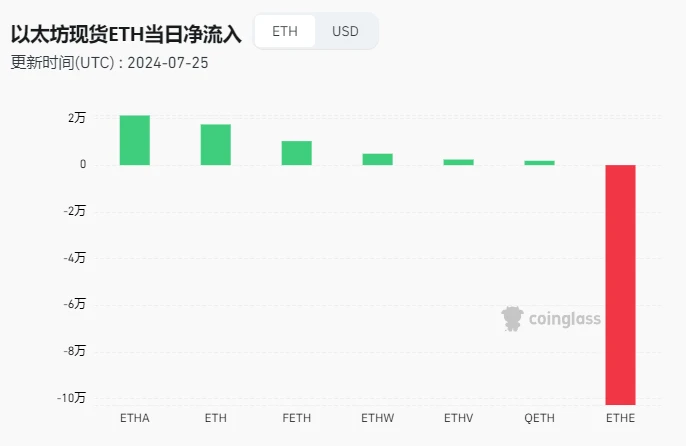The width and height of the screenshot is (686, 446).
Task: Click the ETHA x-axis label
Action: tap(135, 417)
